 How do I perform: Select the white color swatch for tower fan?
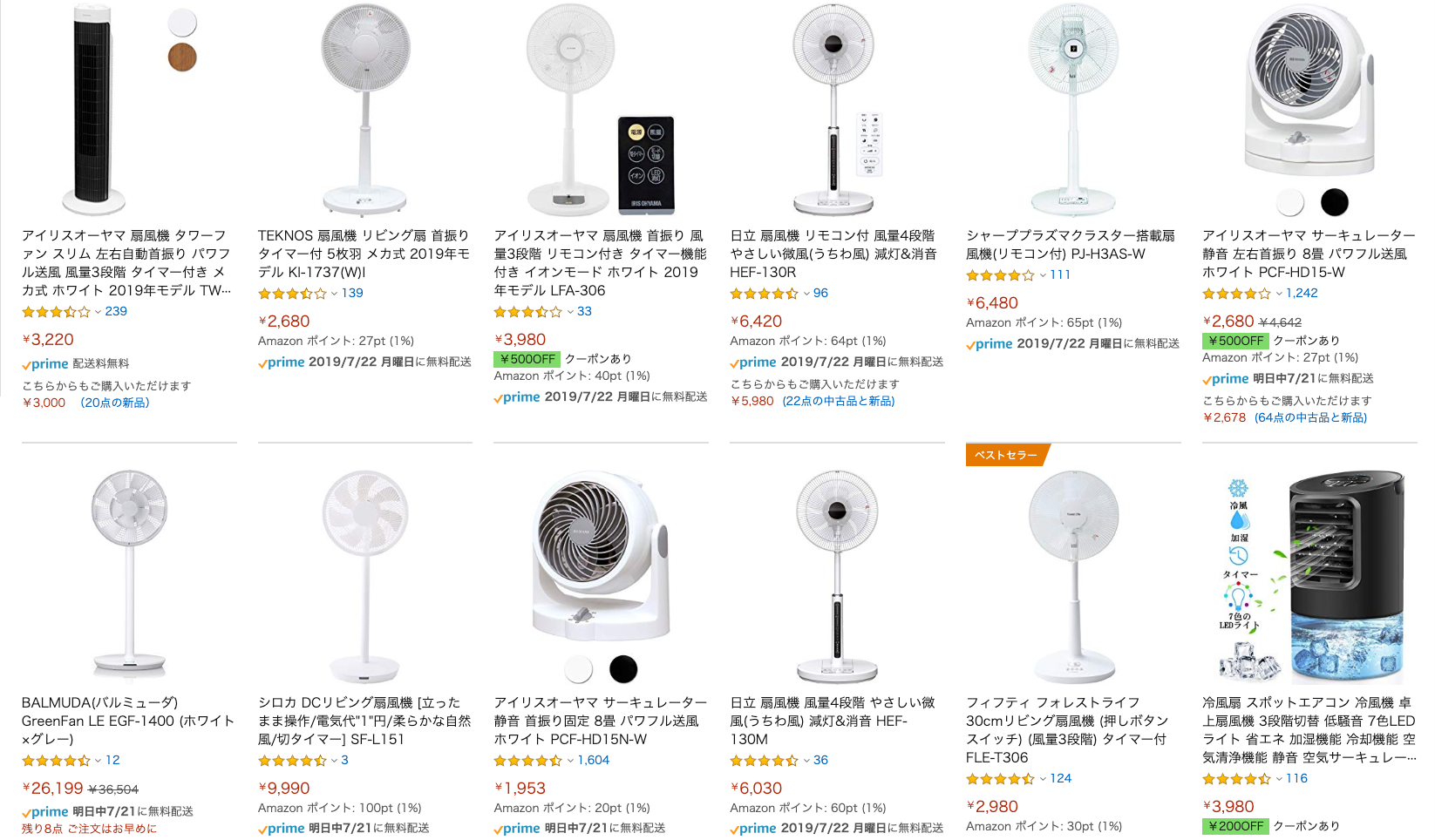(182, 22)
